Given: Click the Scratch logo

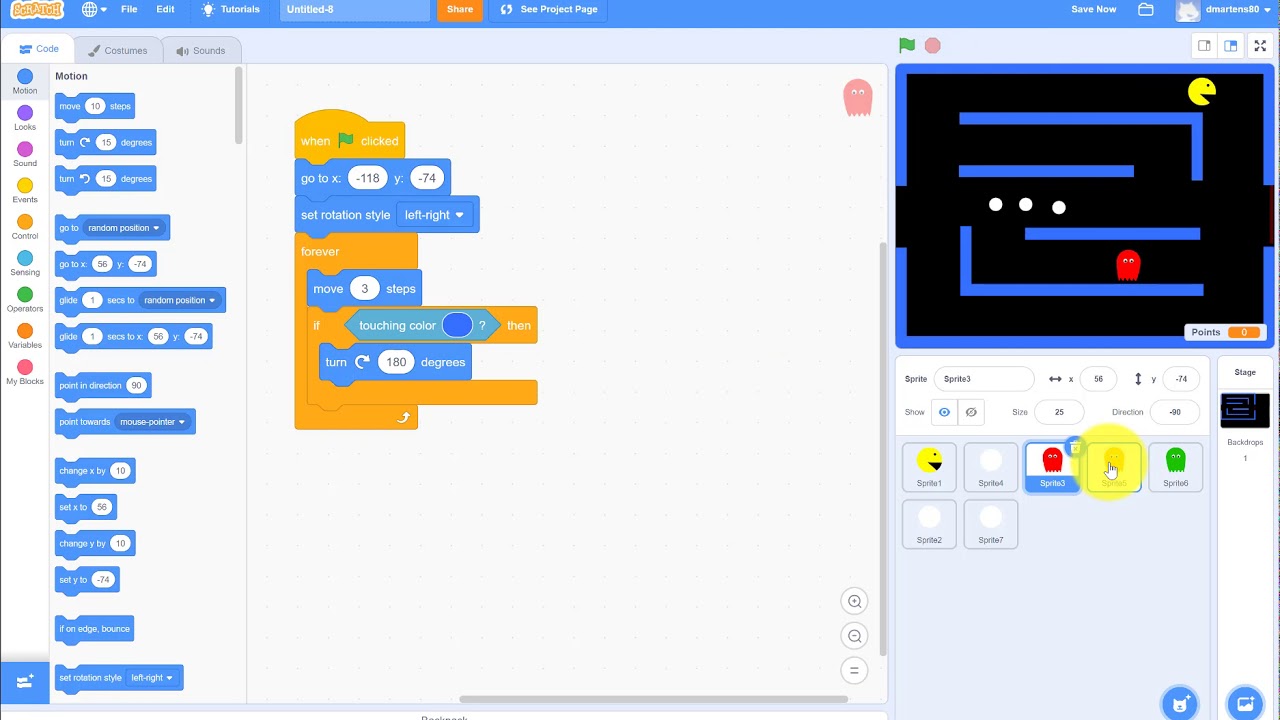Looking at the screenshot, I should 36,10.
